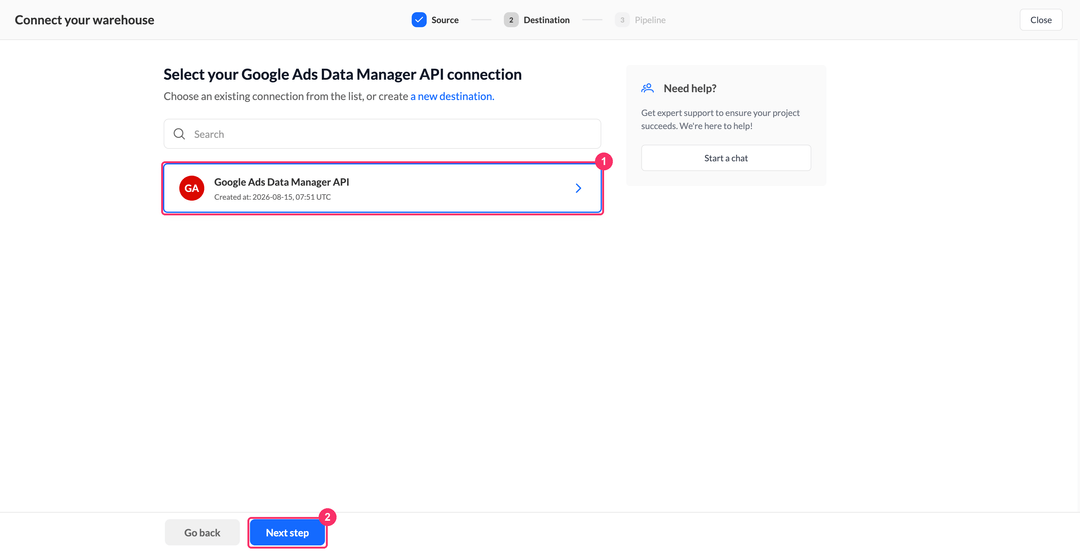Focus the Search connections field

[382, 134]
